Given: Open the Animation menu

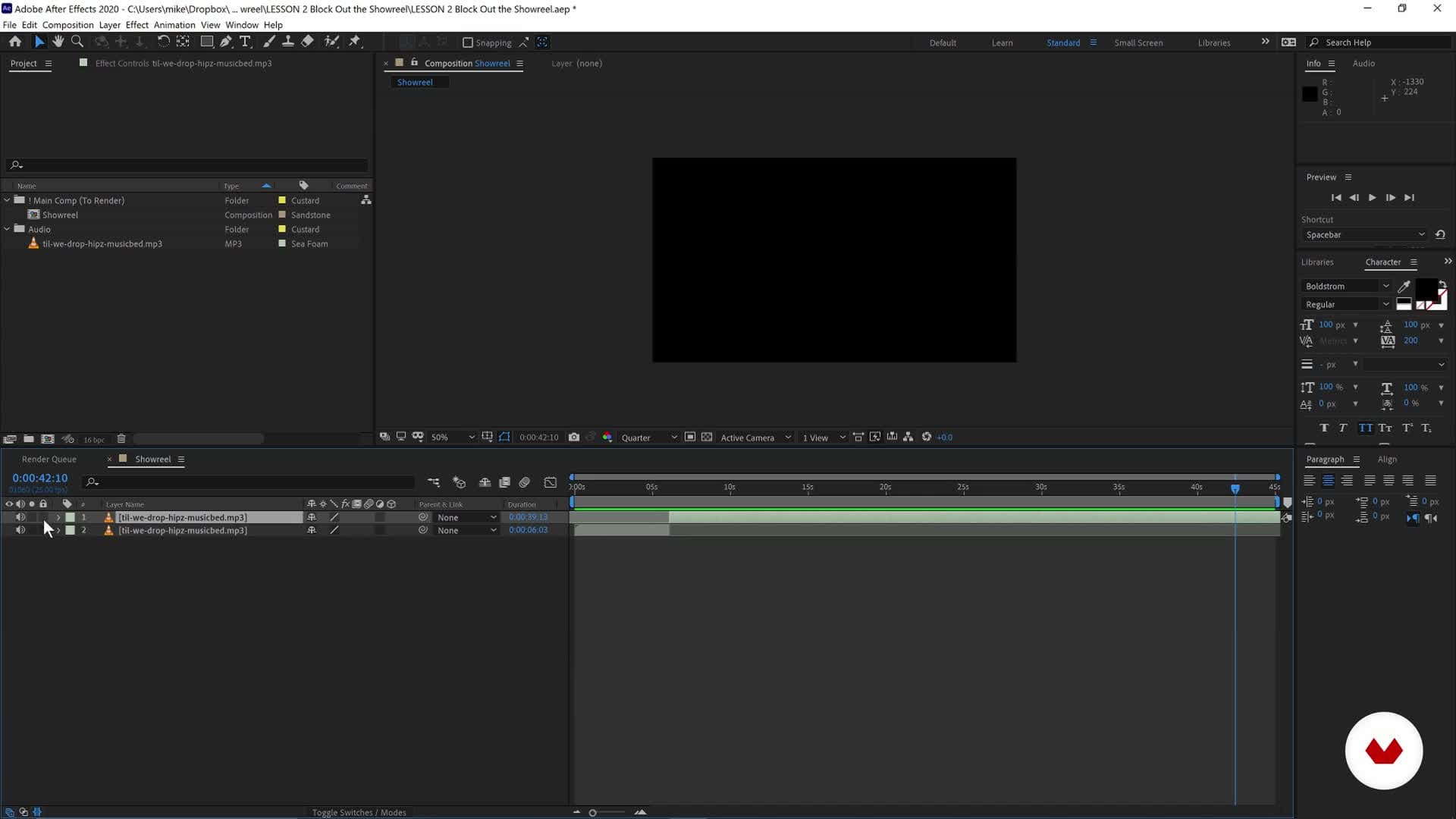Looking at the screenshot, I should click(174, 24).
